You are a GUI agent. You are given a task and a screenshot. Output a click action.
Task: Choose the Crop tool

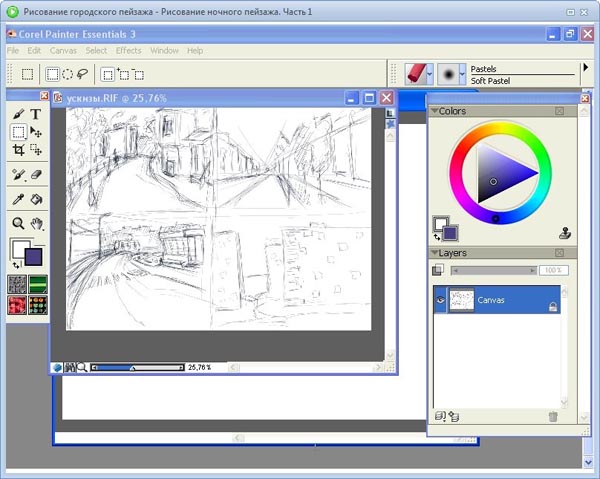[x=18, y=150]
